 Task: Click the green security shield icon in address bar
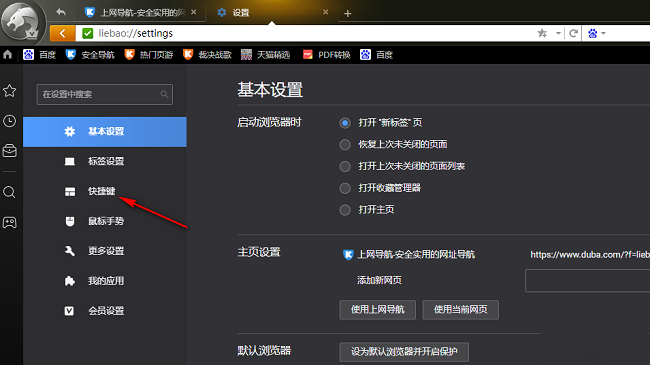(87, 33)
